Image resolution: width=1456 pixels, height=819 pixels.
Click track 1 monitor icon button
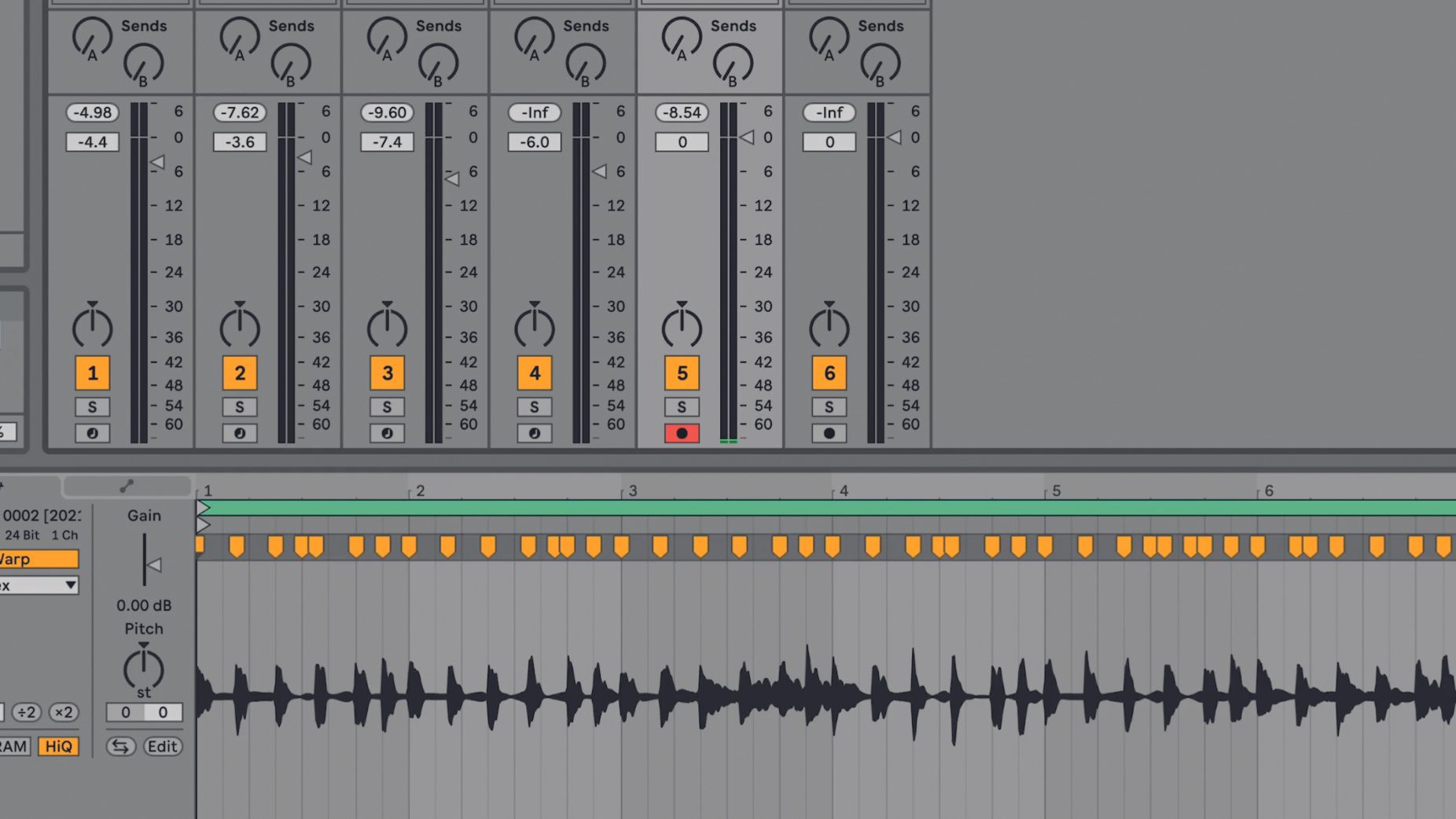[x=92, y=433]
